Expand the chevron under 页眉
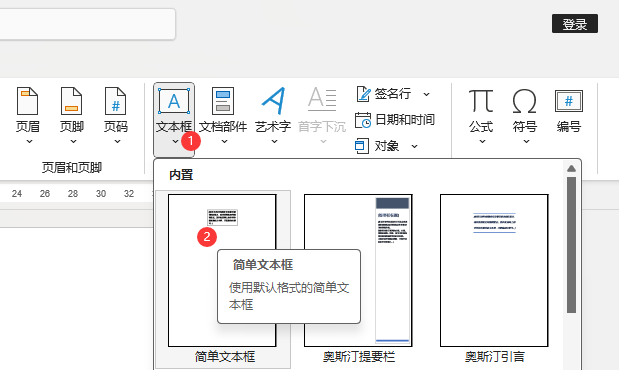 (x=29, y=141)
